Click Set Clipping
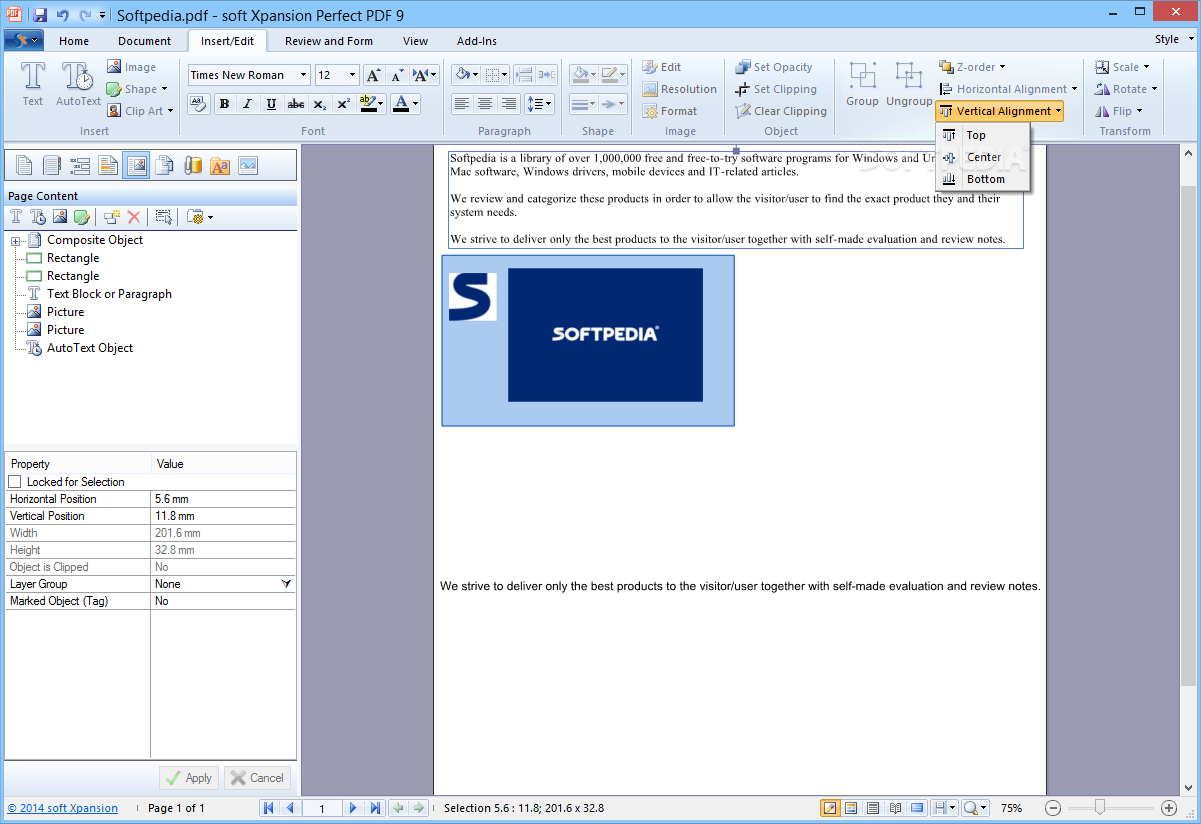1201x824 pixels. point(775,89)
